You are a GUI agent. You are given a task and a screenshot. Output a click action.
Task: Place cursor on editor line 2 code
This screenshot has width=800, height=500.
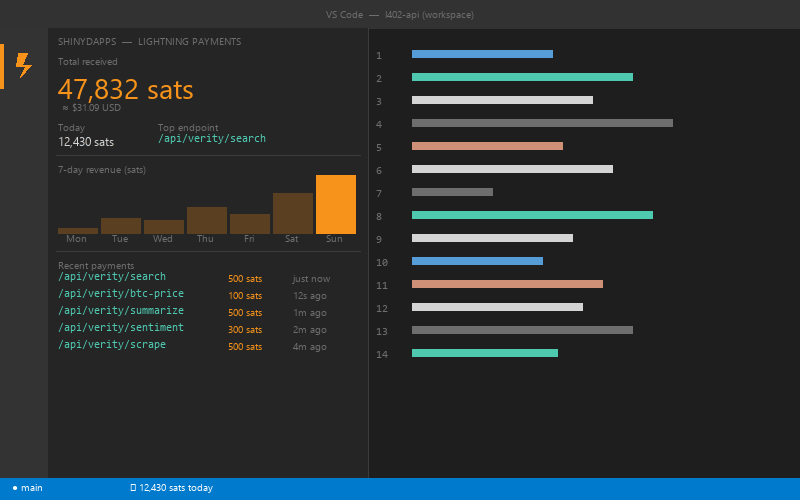coord(522,77)
